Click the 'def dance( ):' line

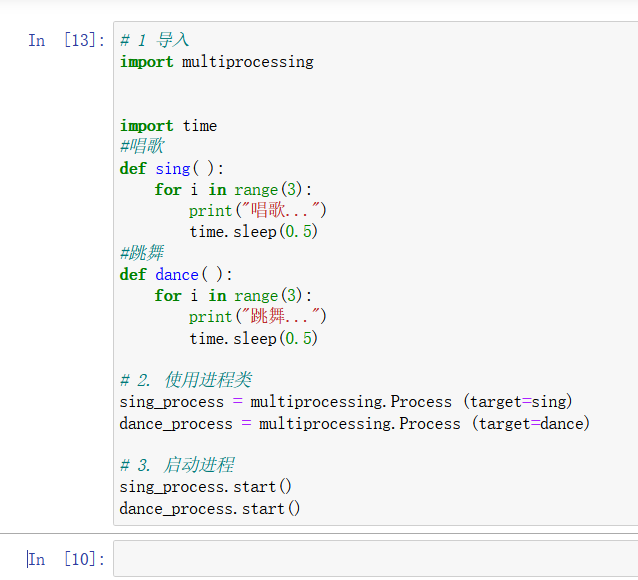pos(176,274)
